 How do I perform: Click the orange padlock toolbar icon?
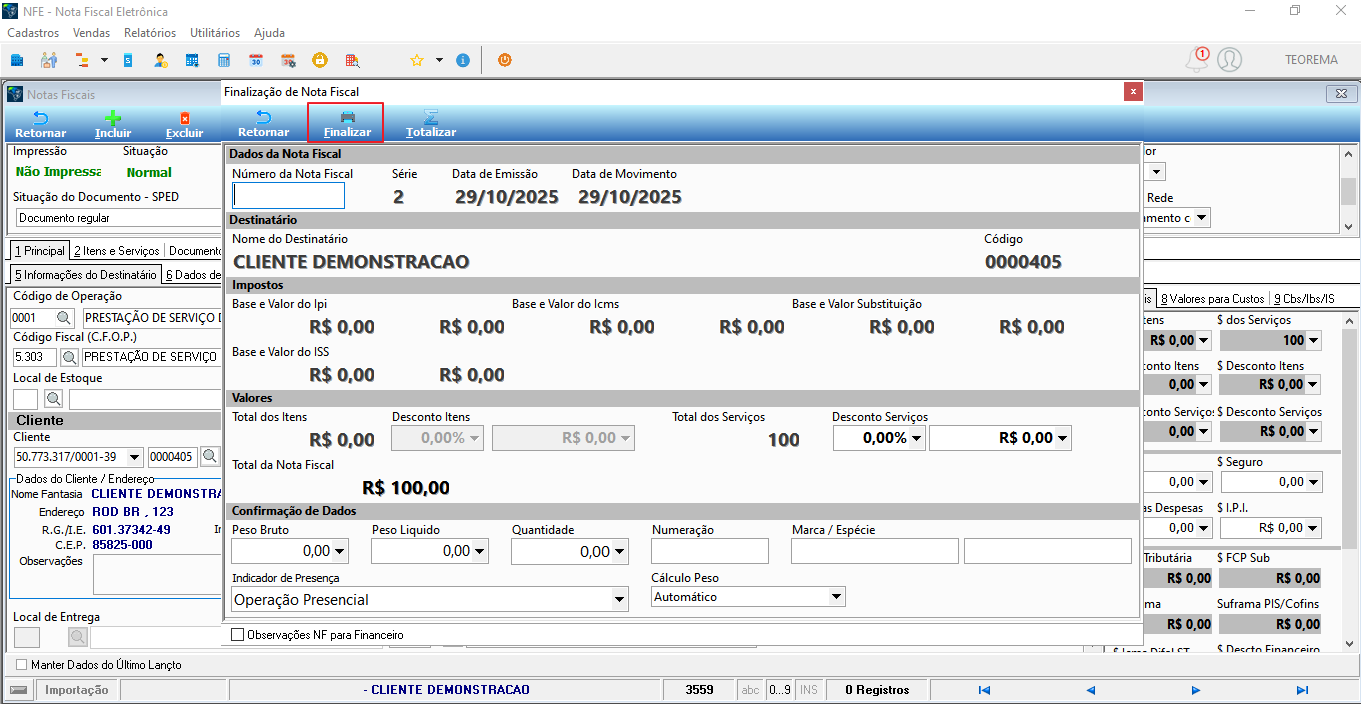pyautogui.click(x=320, y=60)
